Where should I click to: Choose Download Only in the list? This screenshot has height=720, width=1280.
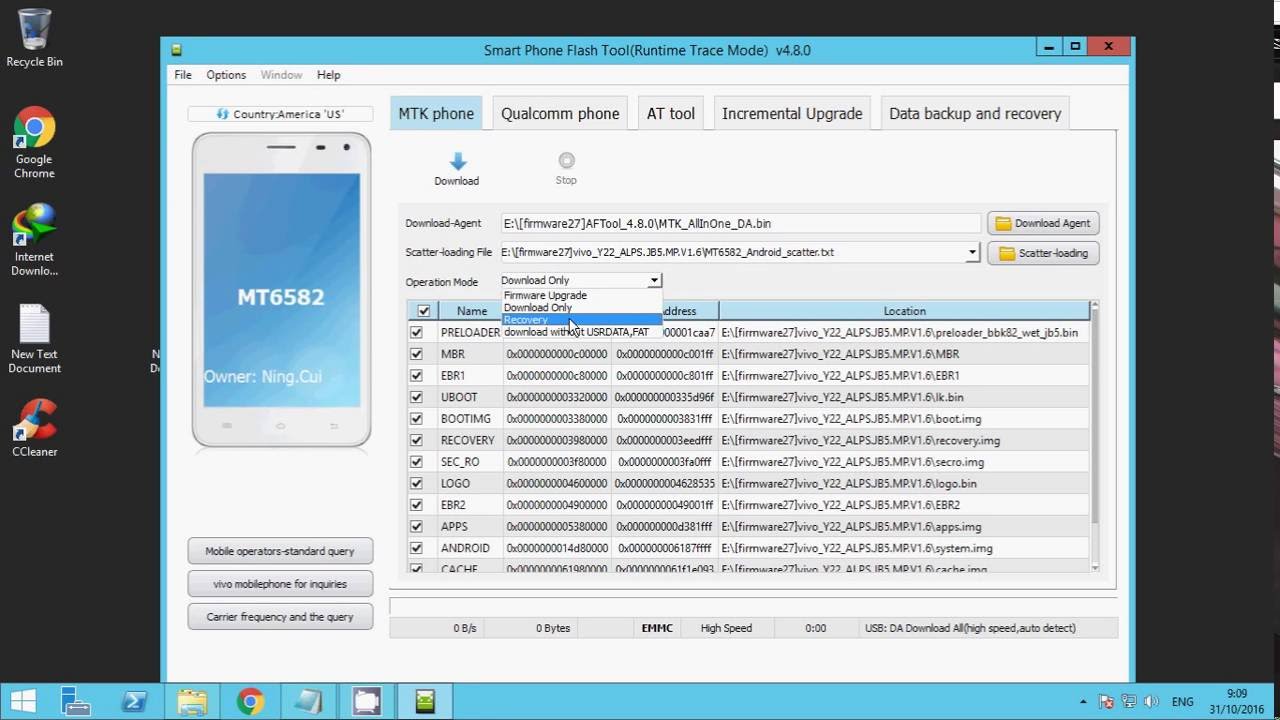point(581,308)
